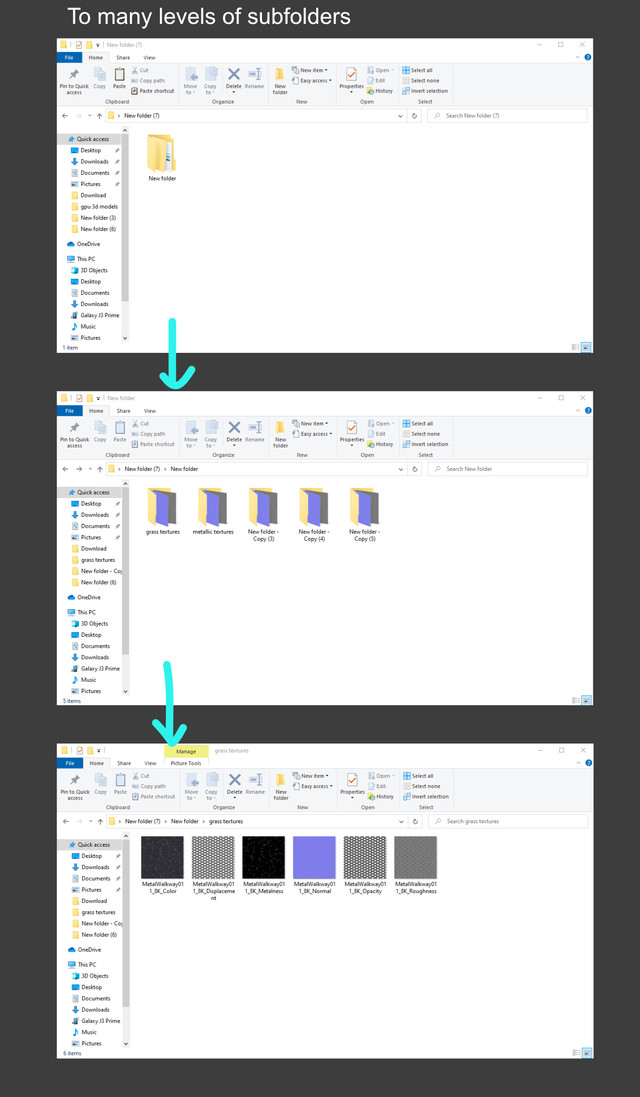Select 3D Objects in grass textures window sidebar
640x1097 pixels.
click(x=90, y=976)
